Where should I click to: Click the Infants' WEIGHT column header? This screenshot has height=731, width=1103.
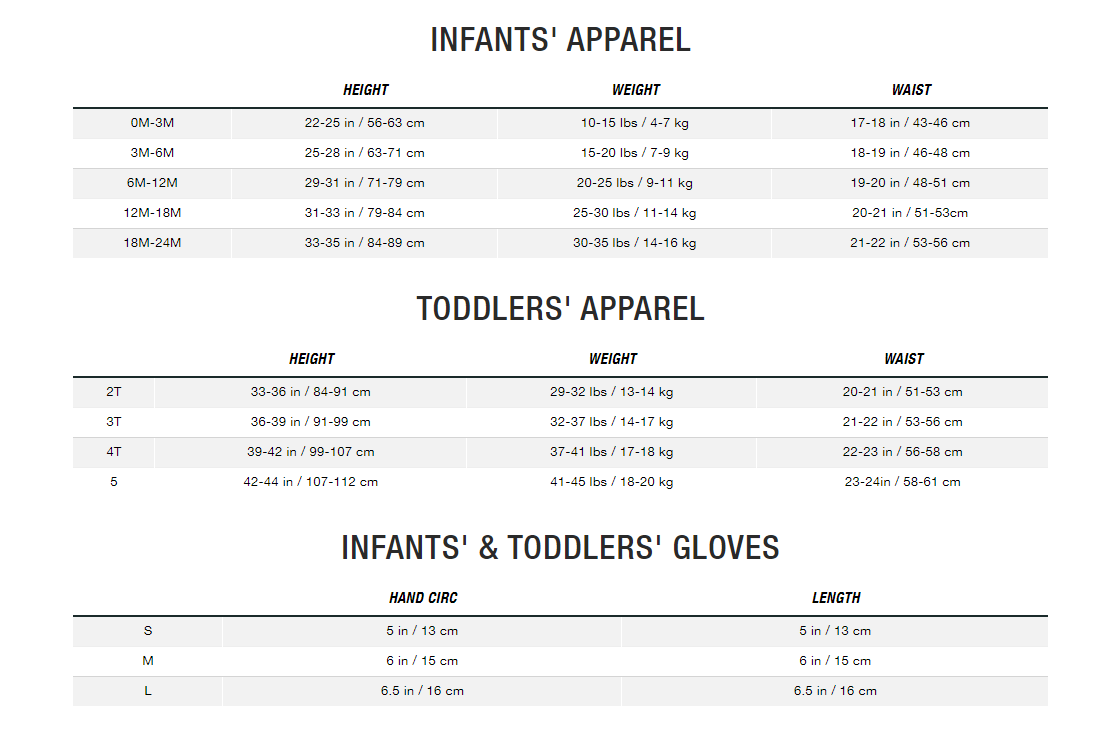pyautogui.click(x=636, y=90)
